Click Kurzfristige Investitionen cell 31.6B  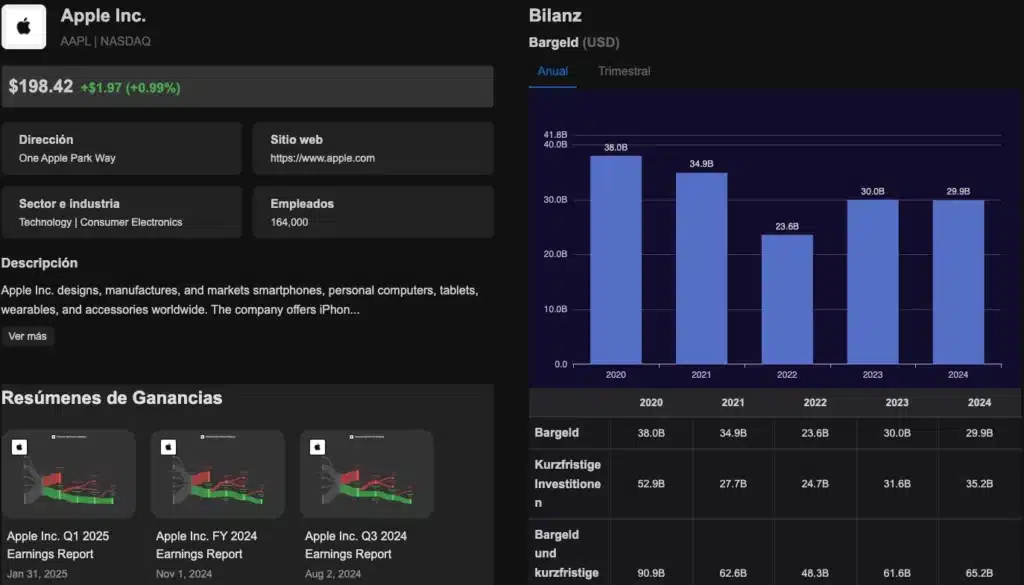897,484
